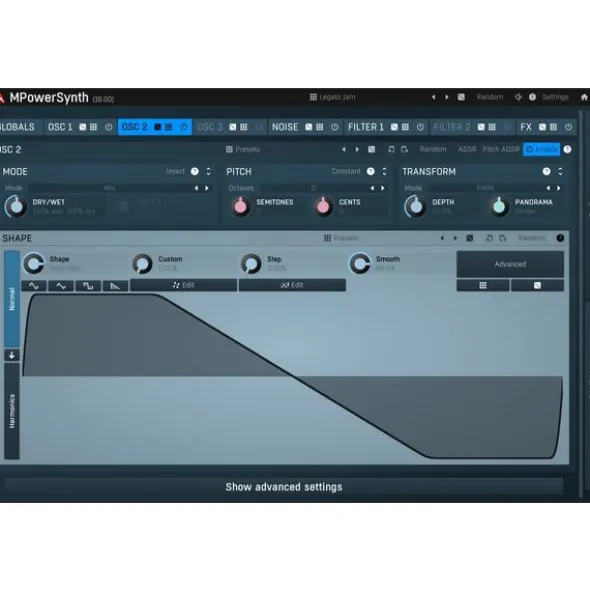Image resolution: width=590 pixels, height=591 pixels.
Task: Open the OSC 1 presets grid icon
Action: point(93,127)
